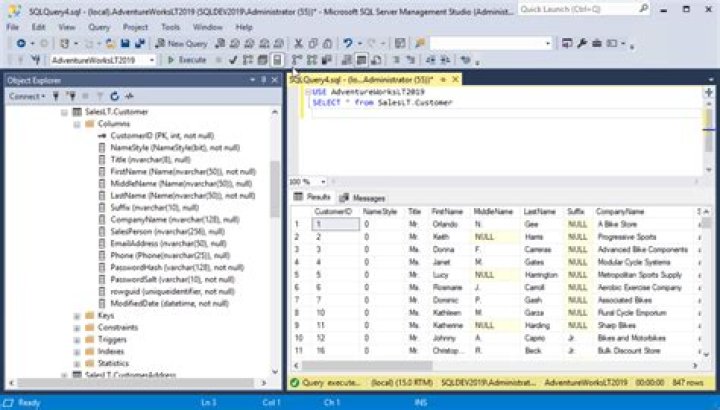Expand the Keys folder
The height and width of the screenshot is (410, 720).
(77, 315)
